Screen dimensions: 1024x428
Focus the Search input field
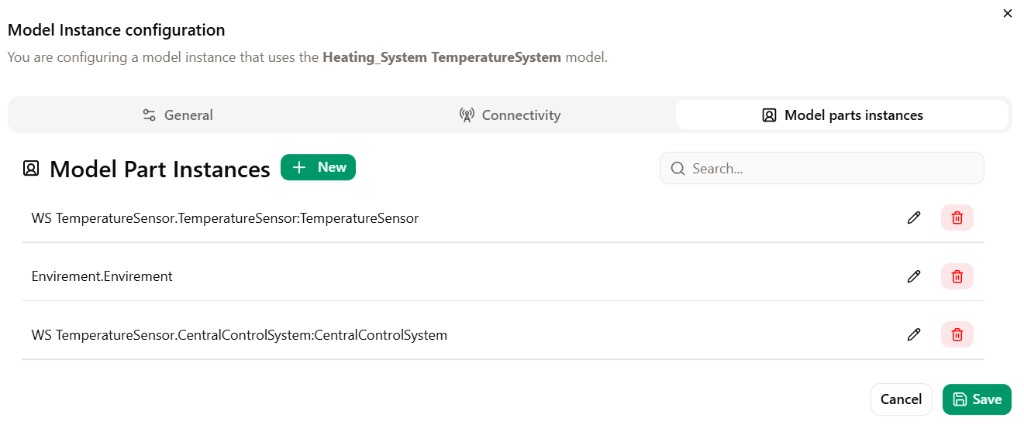pyautogui.click(x=822, y=169)
